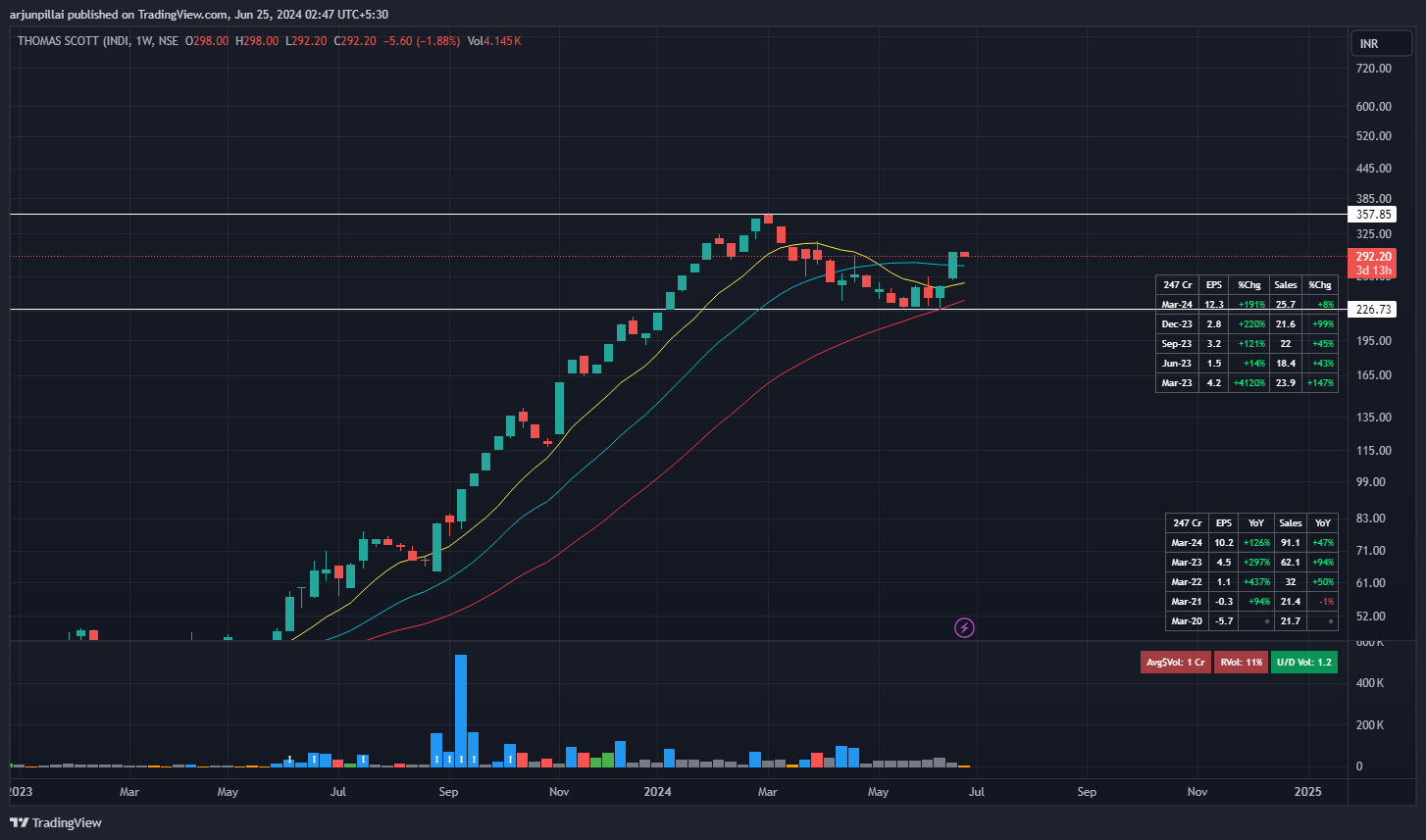
Task: Click the 3d 13h countdown label
Action: coord(1374,271)
